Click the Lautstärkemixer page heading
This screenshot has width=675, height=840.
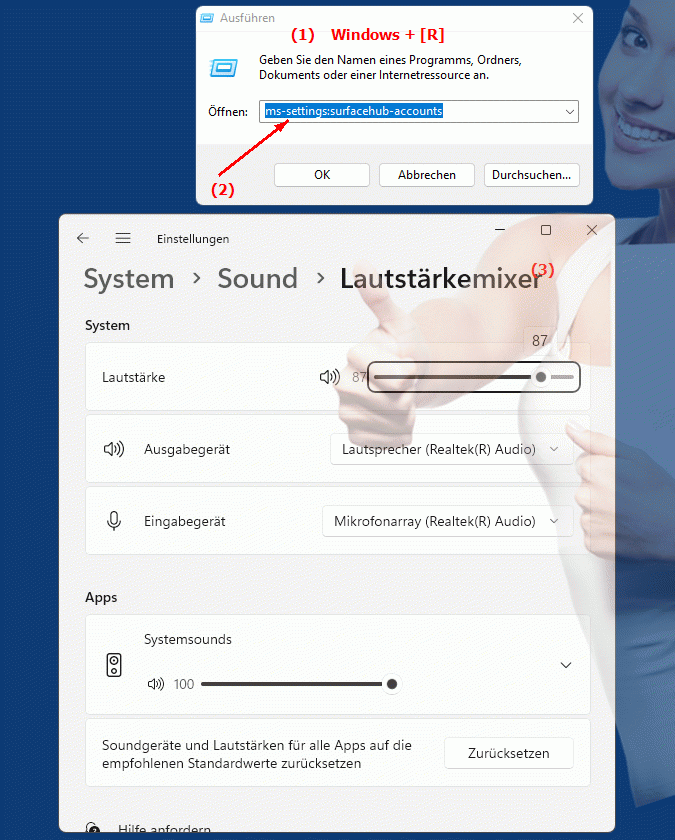441,279
